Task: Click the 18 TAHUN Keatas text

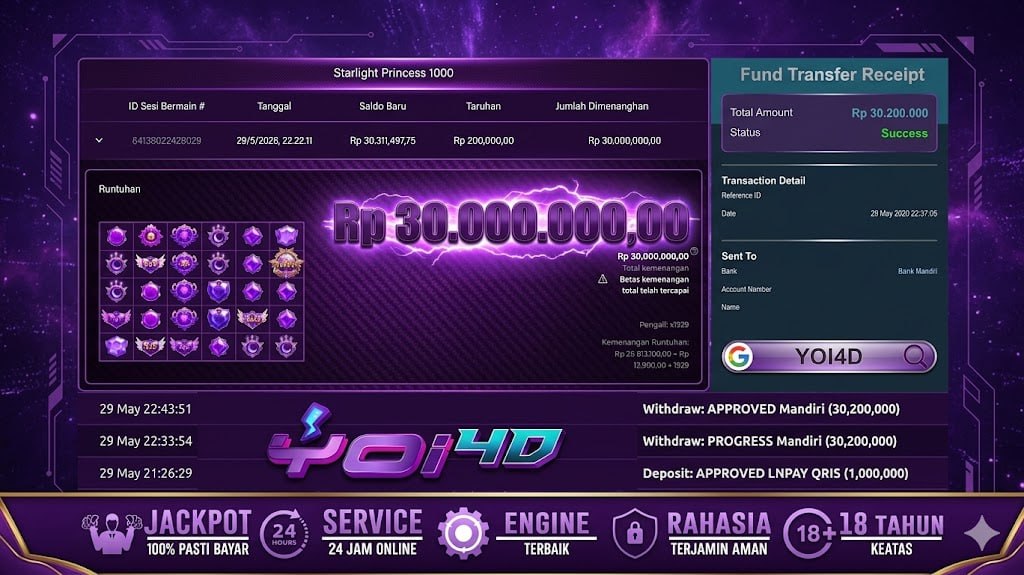Action: 891,533
